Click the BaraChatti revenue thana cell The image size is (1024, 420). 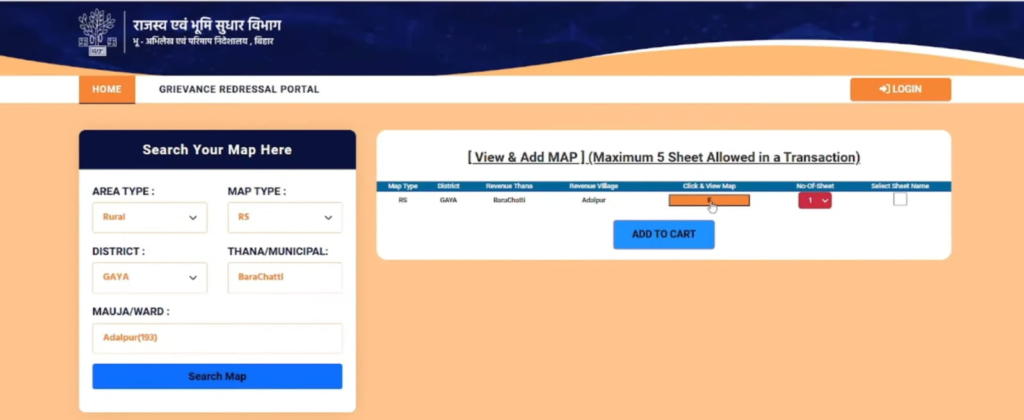click(x=512, y=200)
